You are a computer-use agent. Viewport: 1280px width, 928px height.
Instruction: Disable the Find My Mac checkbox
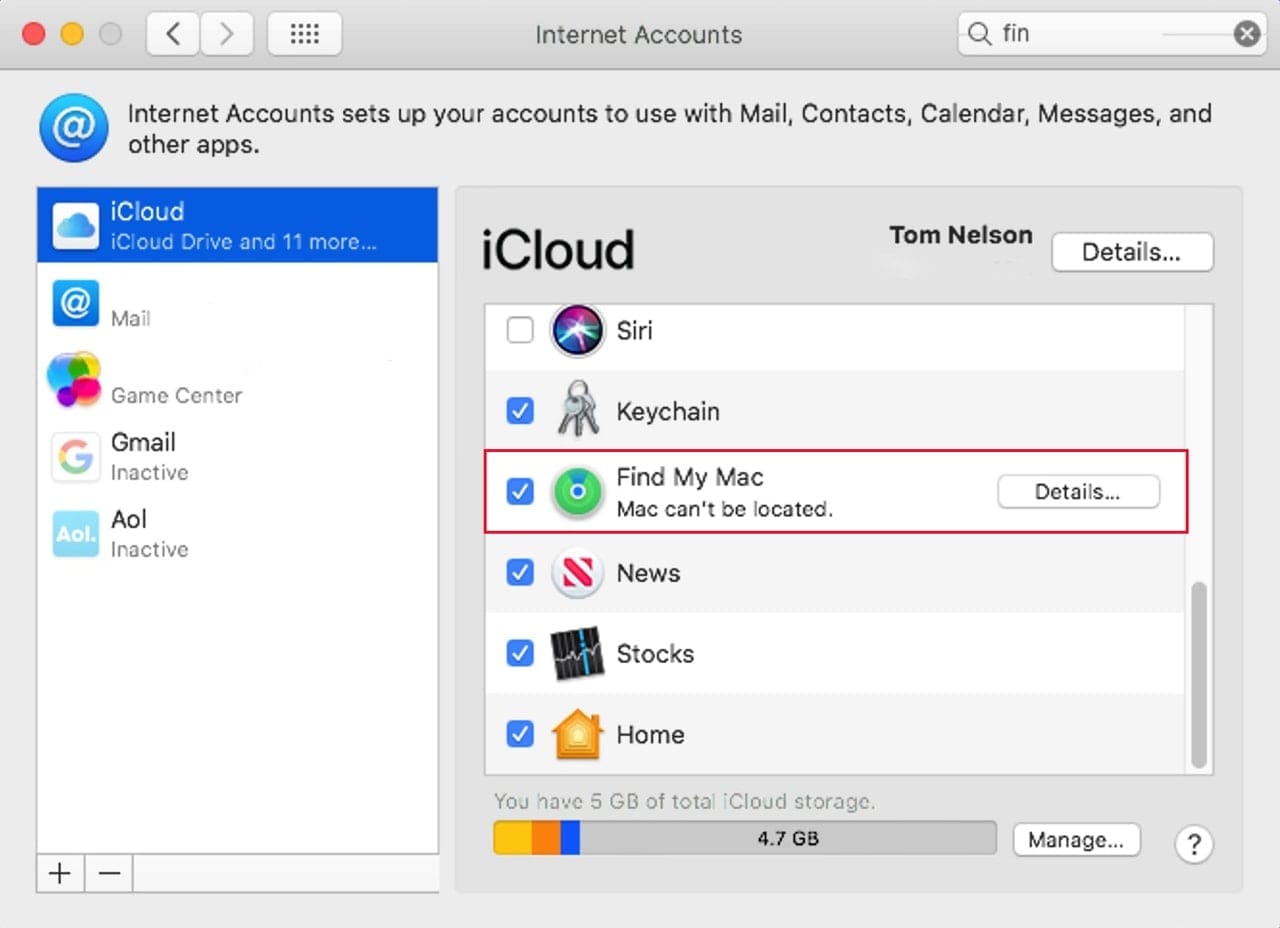520,492
